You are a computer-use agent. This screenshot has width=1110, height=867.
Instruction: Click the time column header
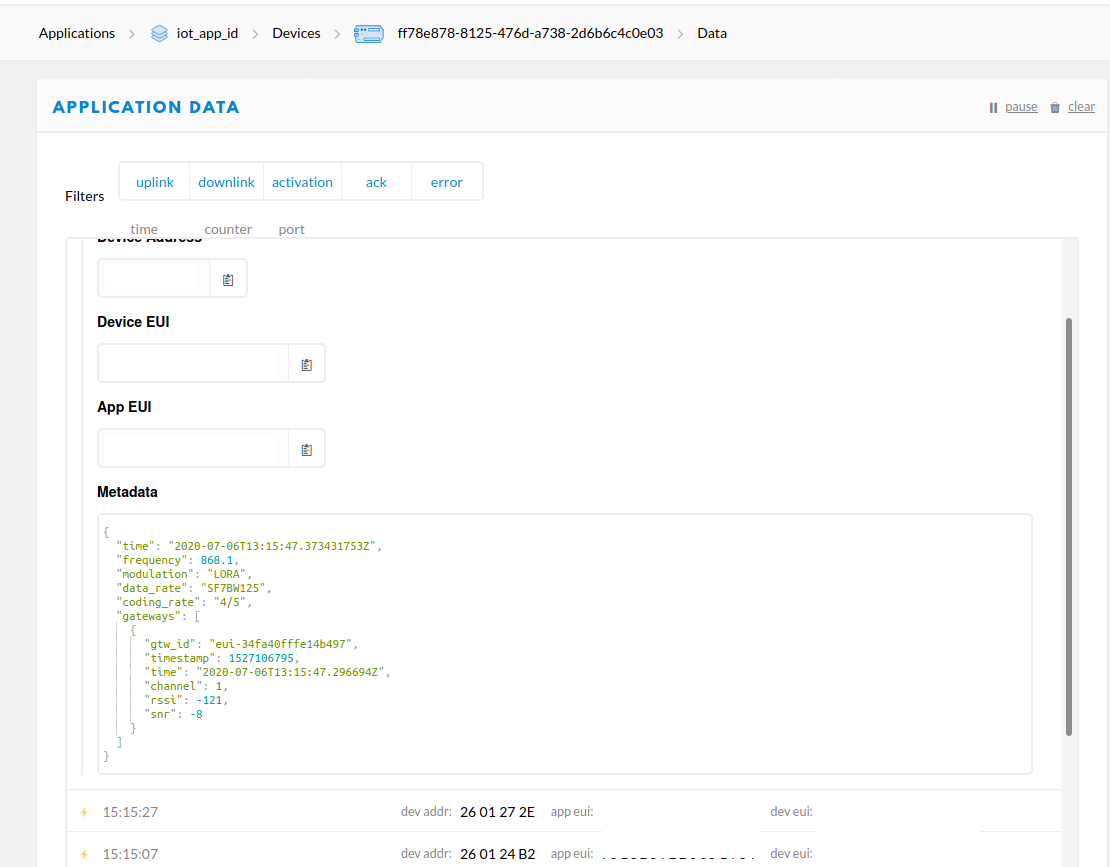pyautogui.click(x=144, y=229)
